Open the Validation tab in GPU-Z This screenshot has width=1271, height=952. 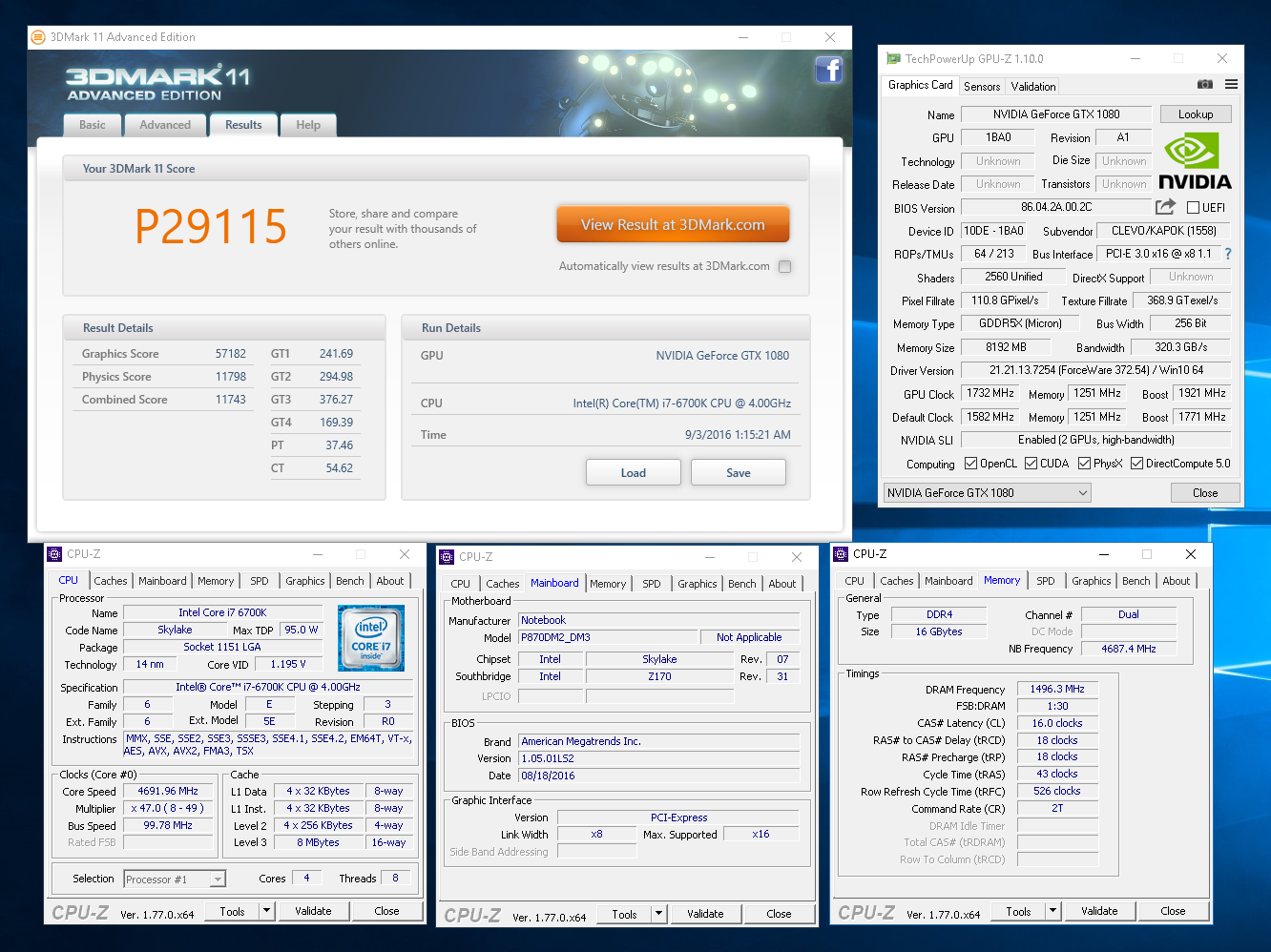(1033, 87)
